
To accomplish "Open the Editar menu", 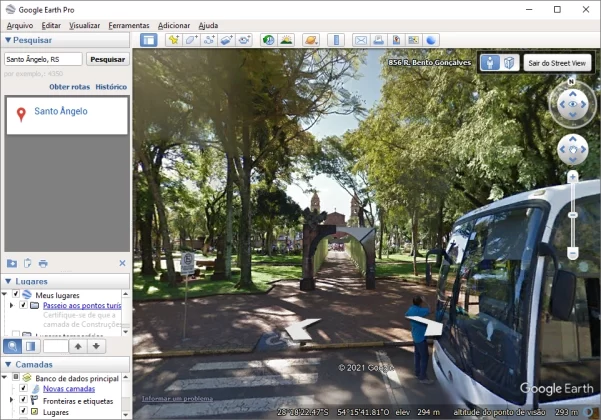I will (x=51, y=25).
